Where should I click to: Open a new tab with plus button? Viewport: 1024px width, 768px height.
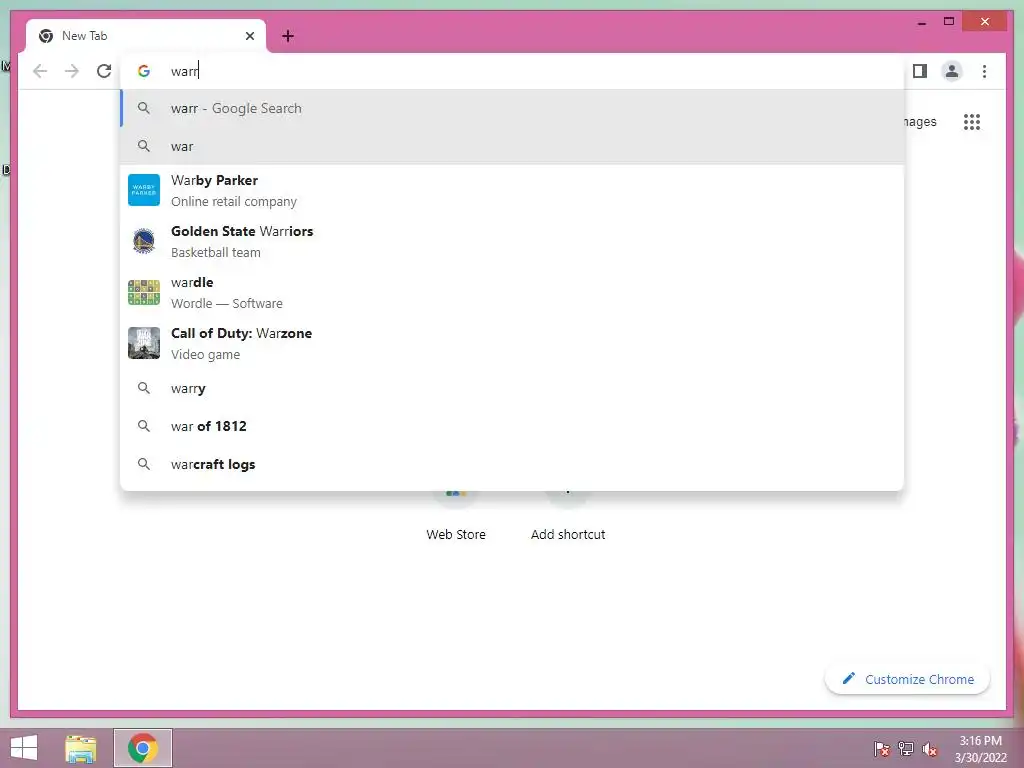click(x=288, y=36)
